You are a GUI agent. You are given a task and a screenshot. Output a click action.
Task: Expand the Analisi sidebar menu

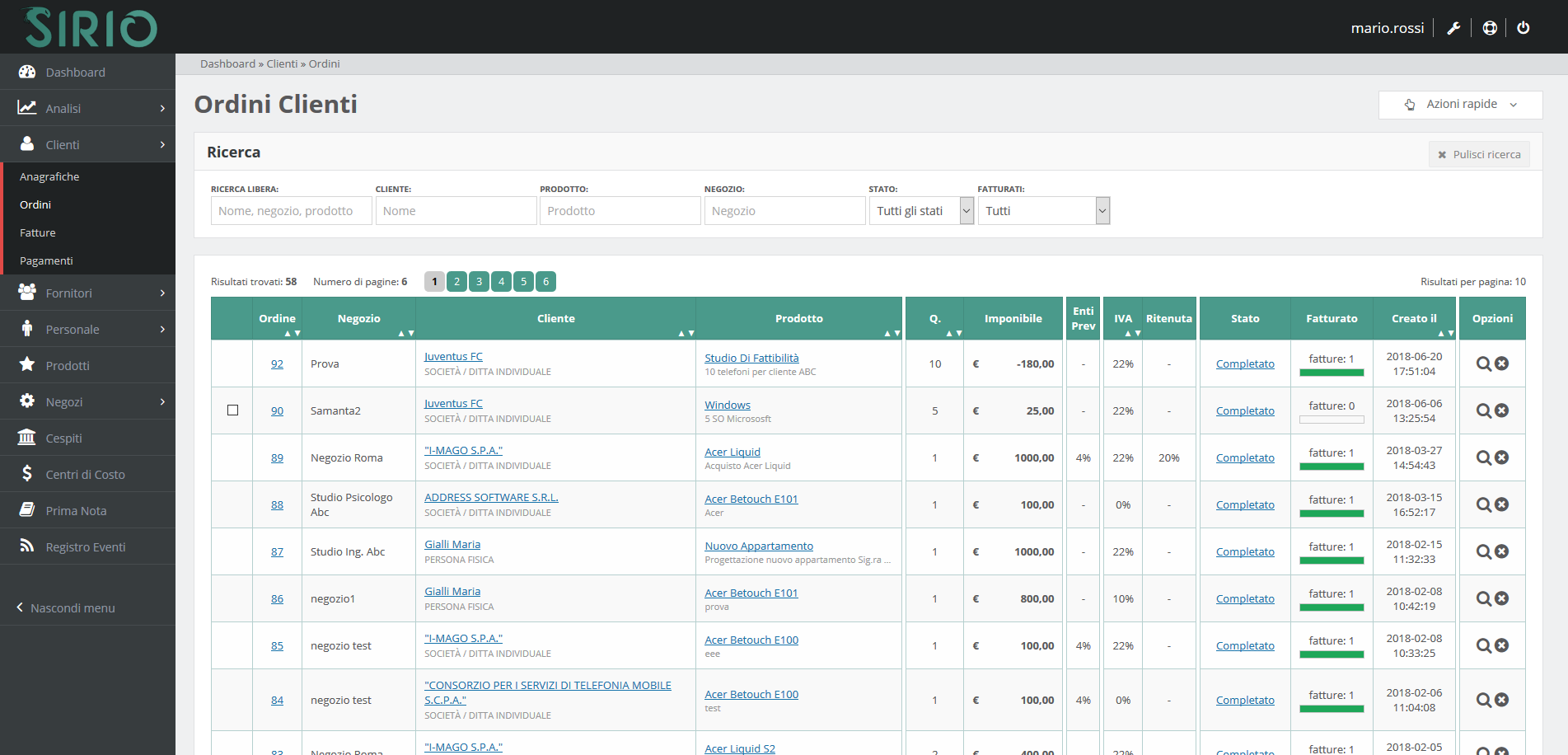pos(87,108)
